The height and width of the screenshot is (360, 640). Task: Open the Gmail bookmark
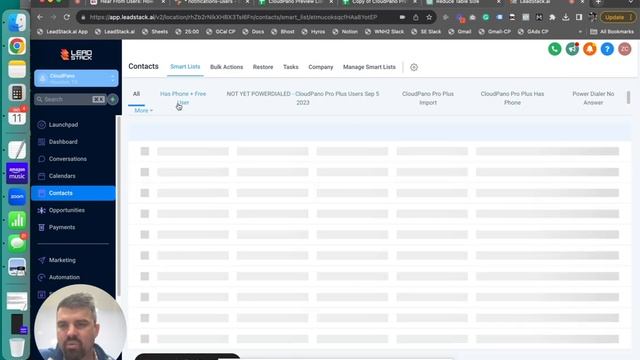[x=459, y=31]
